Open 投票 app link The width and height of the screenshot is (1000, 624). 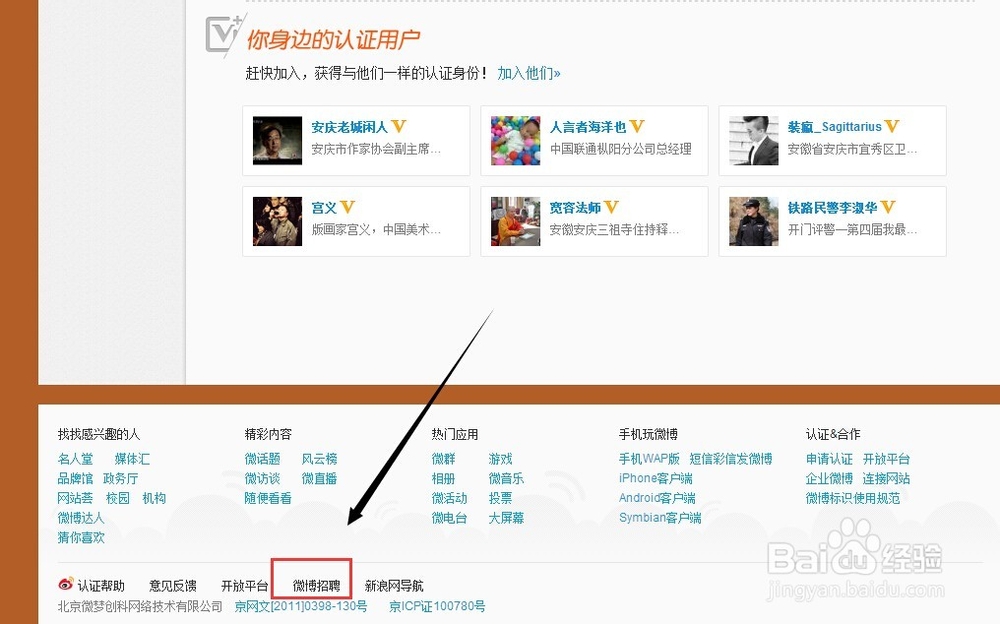[501, 498]
